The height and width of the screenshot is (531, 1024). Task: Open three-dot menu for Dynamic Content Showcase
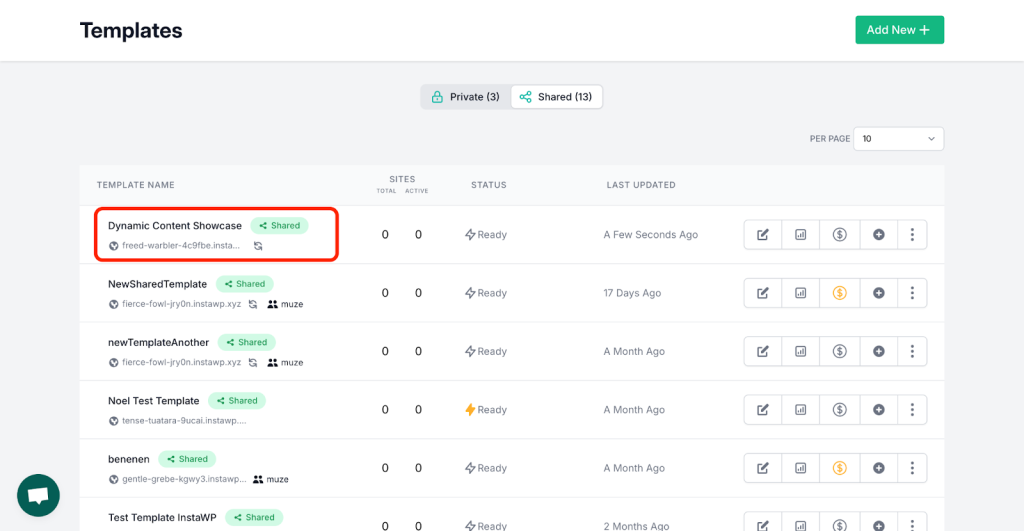point(912,234)
